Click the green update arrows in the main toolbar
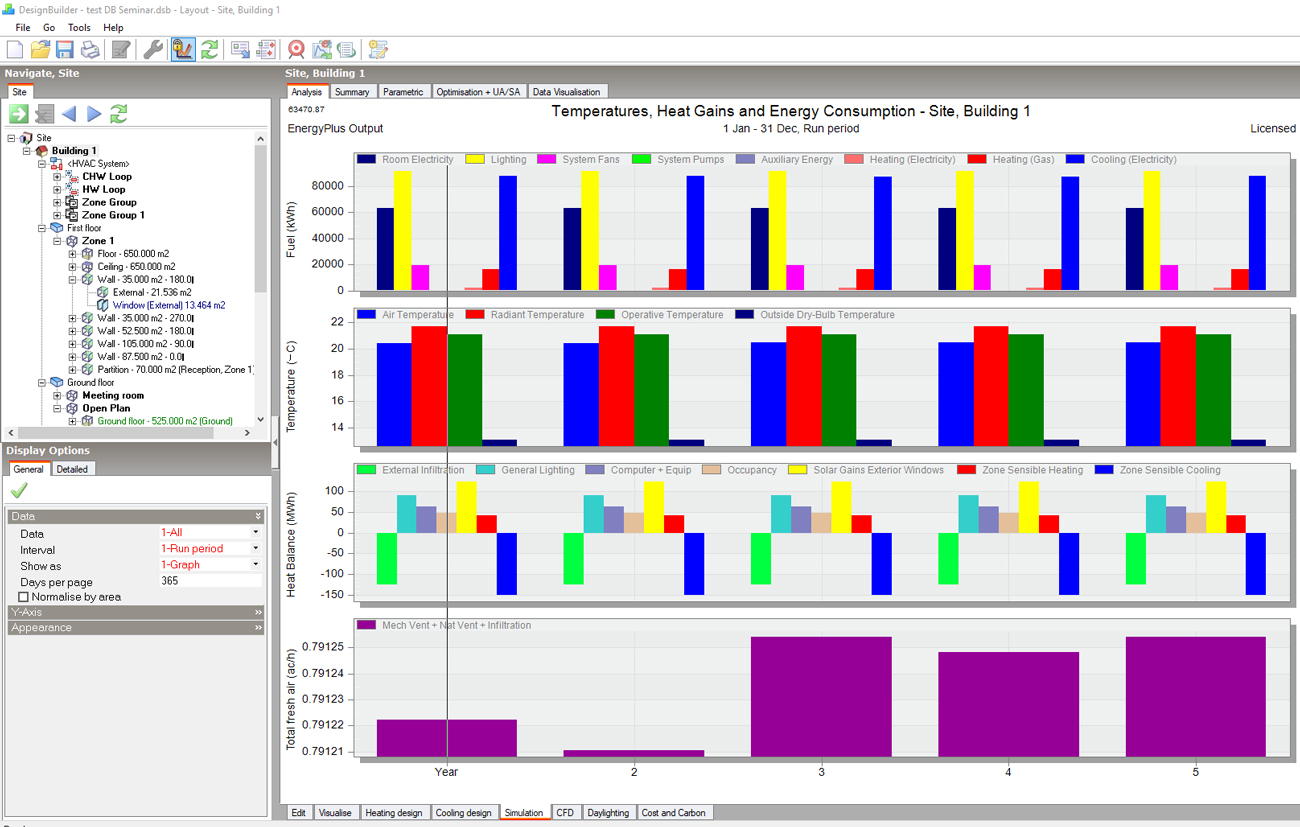 click(209, 49)
